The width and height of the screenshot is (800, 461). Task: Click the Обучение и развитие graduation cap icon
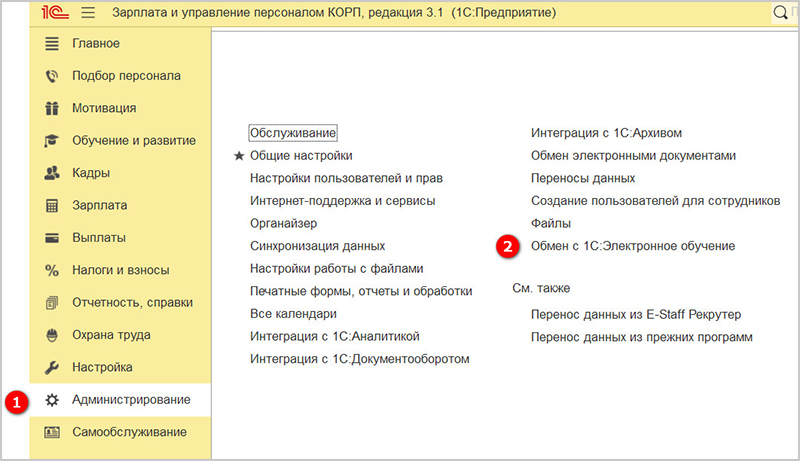[x=52, y=141]
